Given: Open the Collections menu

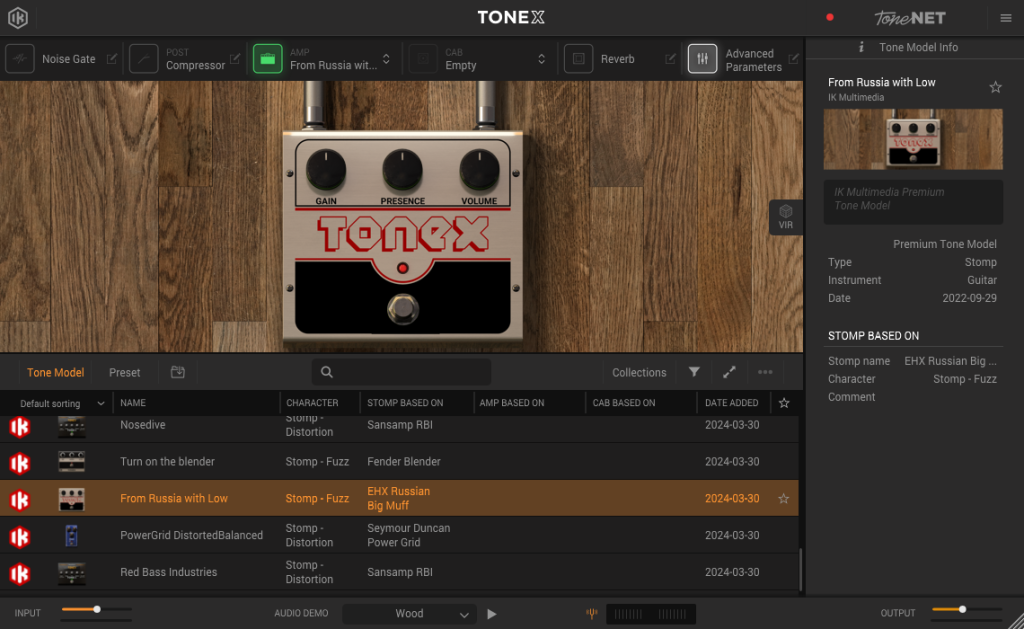Looking at the screenshot, I should [x=639, y=372].
